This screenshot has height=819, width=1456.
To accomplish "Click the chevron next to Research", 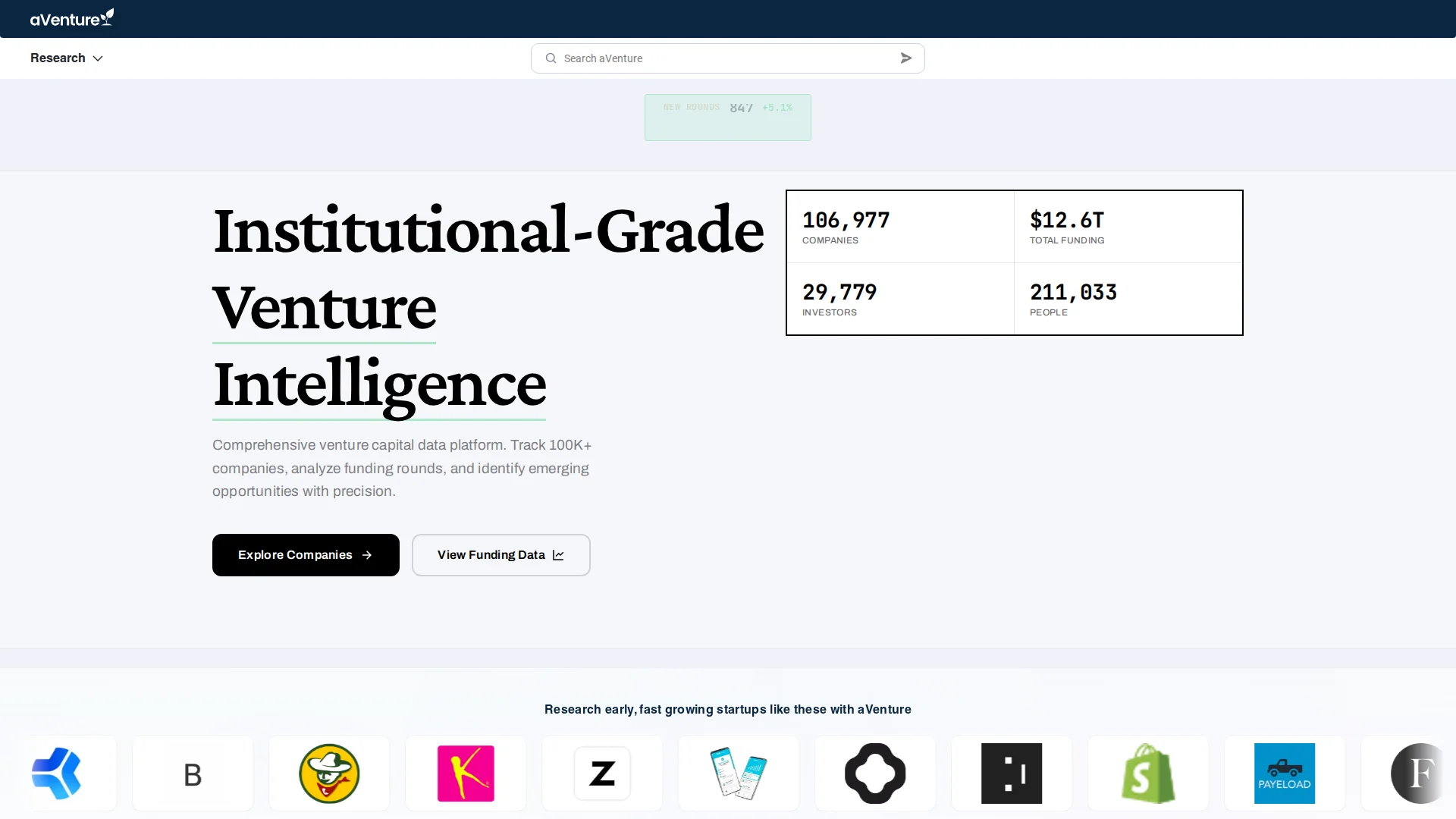I will click(98, 58).
